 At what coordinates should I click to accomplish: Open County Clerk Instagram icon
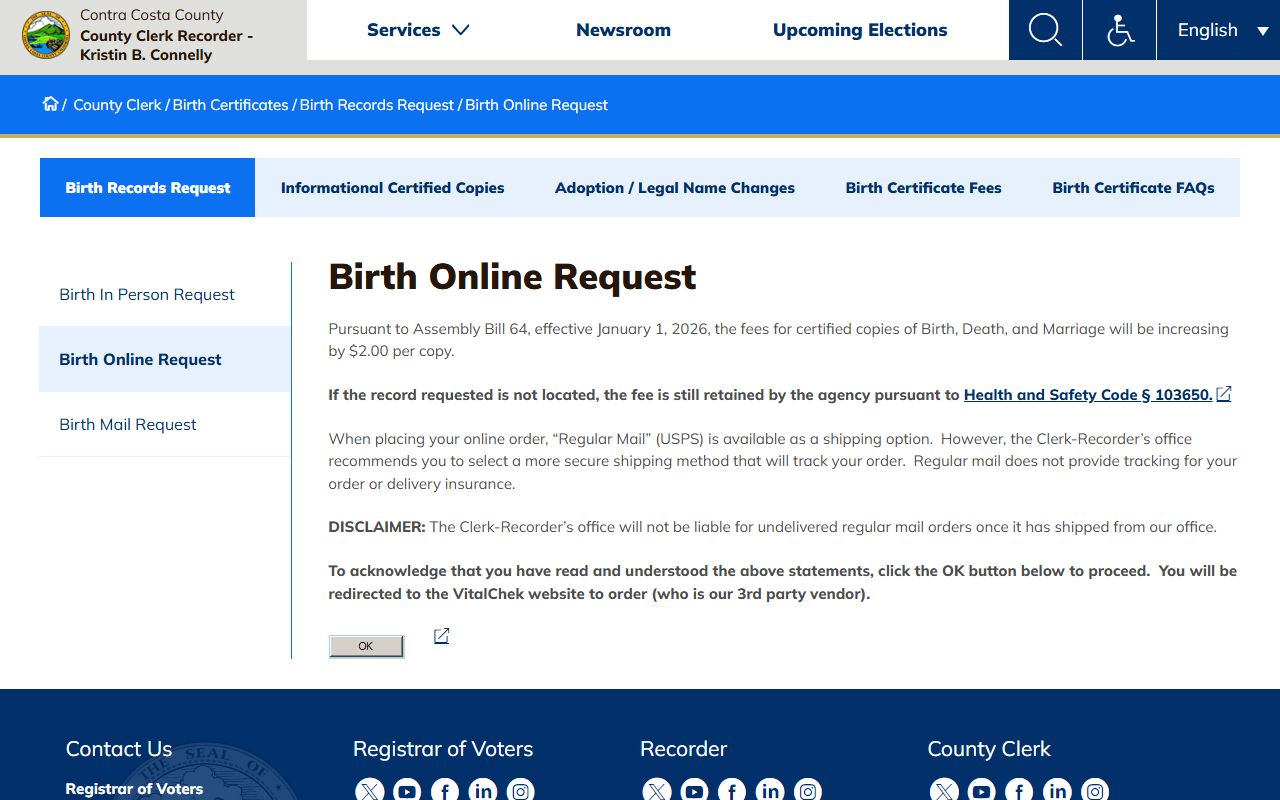[1095, 791]
